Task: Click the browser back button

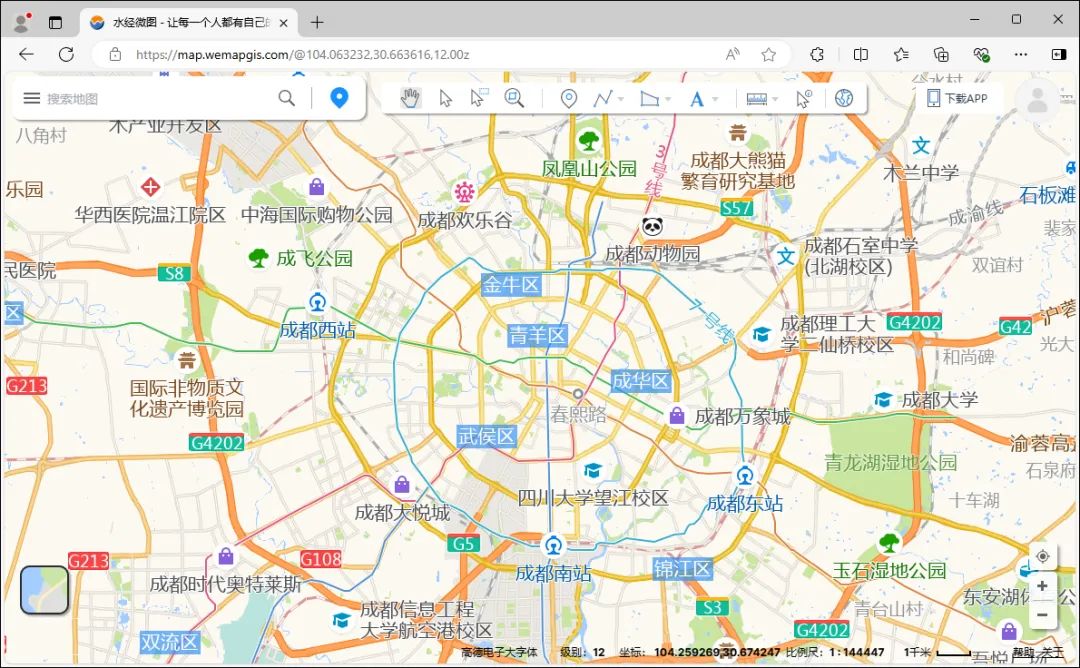Action: 26,54
